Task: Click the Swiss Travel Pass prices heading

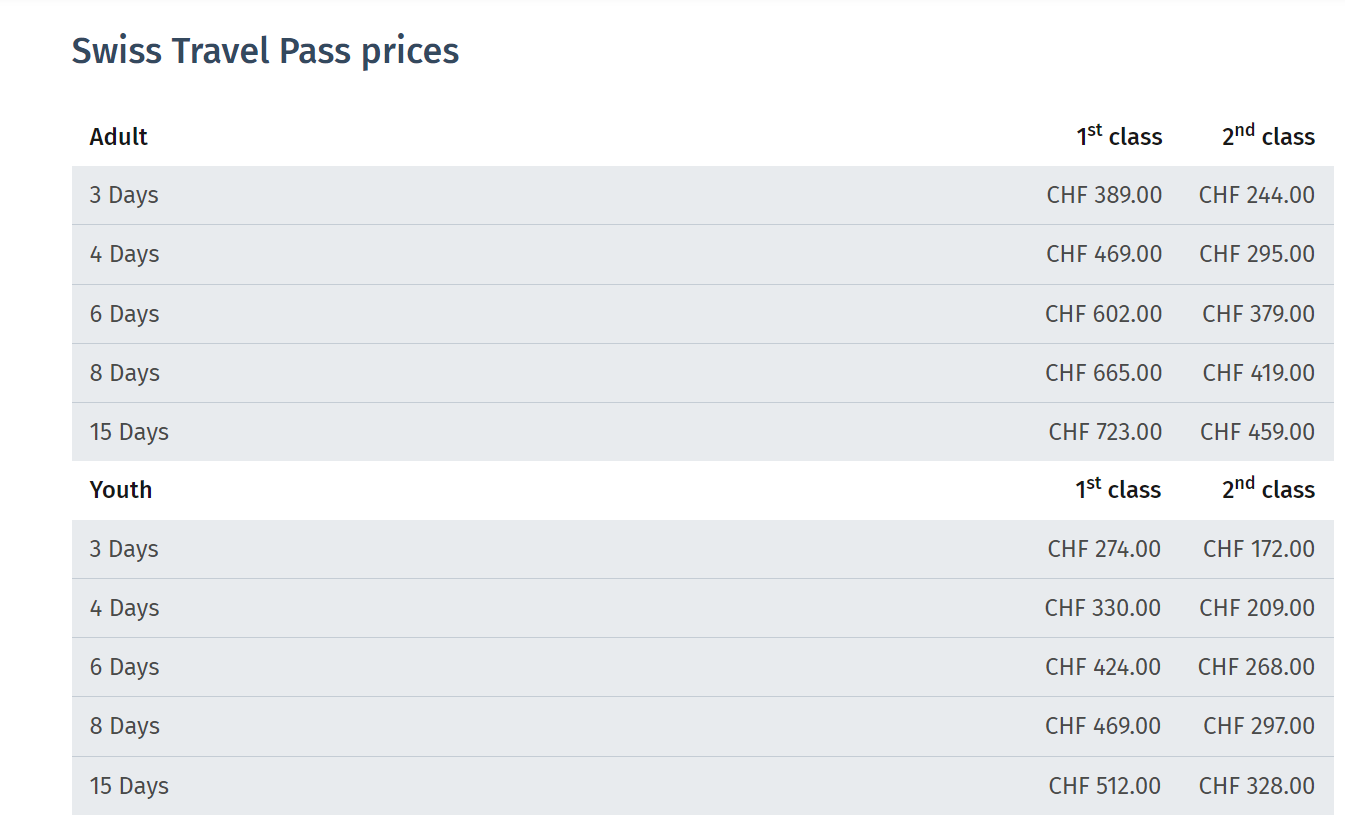Action: pyautogui.click(x=265, y=50)
